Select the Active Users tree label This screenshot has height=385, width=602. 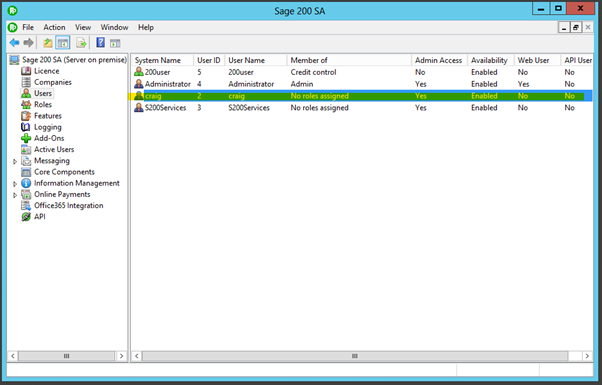pos(54,149)
